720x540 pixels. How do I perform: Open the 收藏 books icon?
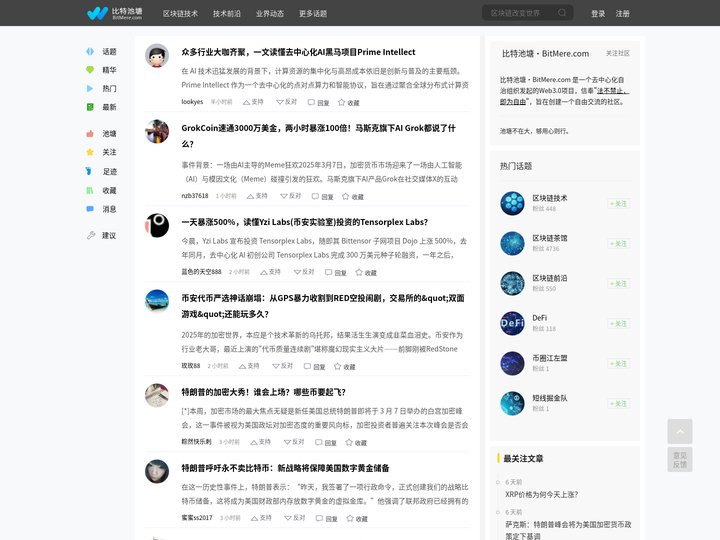click(90, 190)
